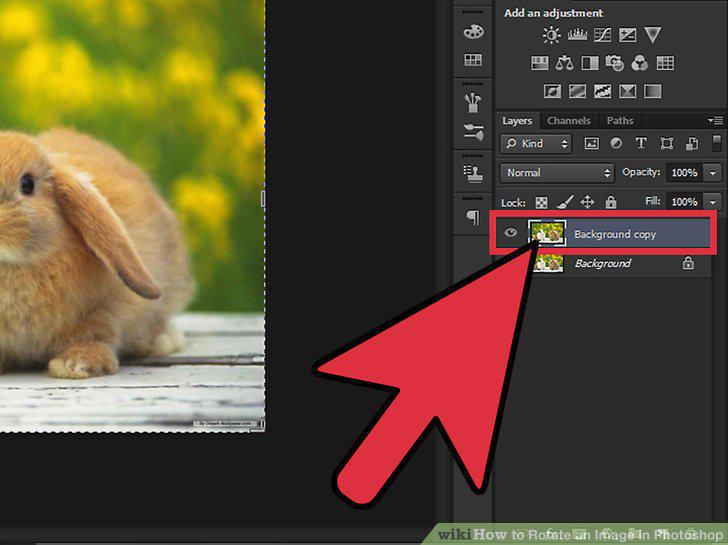The image size is (728, 545).
Task: Add a Threshold adjustment
Action: (x=602, y=91)
